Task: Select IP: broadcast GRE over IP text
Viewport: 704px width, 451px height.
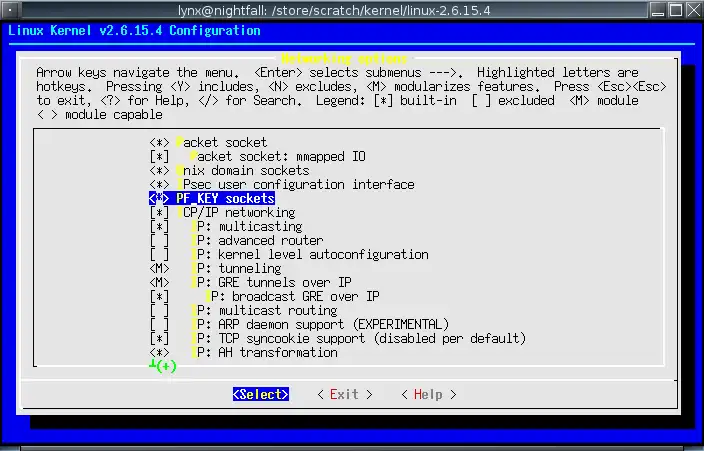Action: pyautogui.click(x=292, y=296)
